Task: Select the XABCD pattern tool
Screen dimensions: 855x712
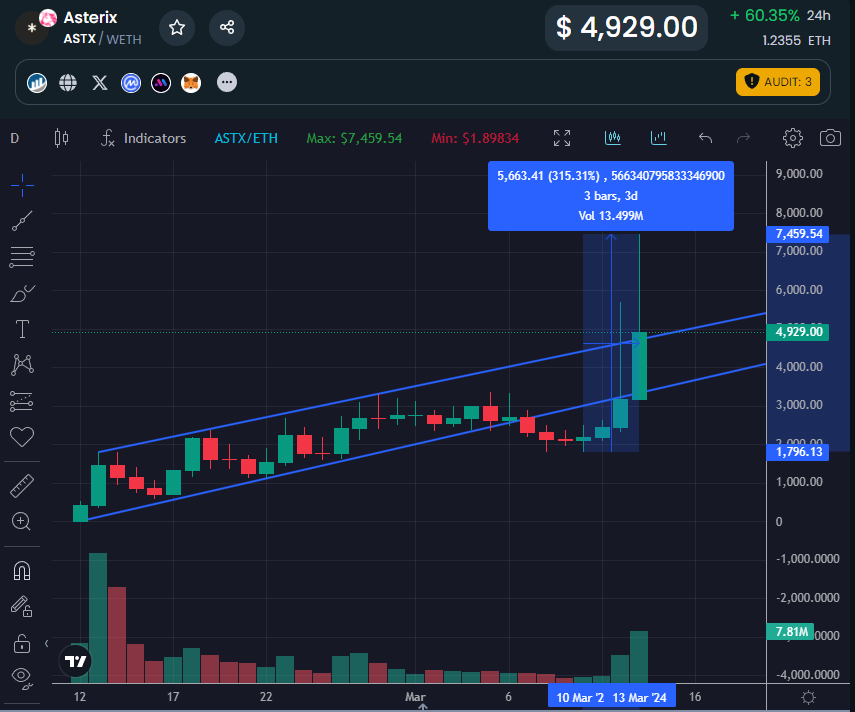Action: [22, 365]
